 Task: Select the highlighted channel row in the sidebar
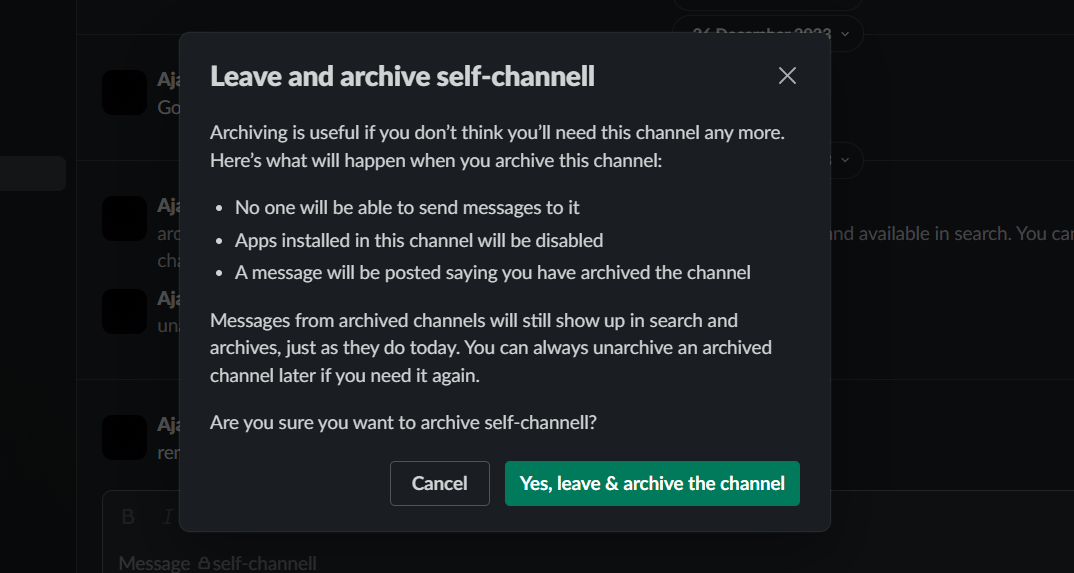tap(33, 174)
